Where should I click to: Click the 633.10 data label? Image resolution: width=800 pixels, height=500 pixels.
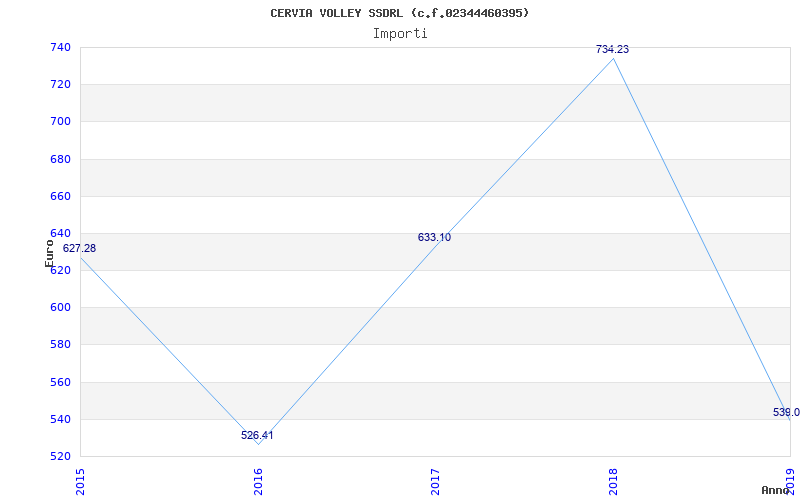pos(434,237)
